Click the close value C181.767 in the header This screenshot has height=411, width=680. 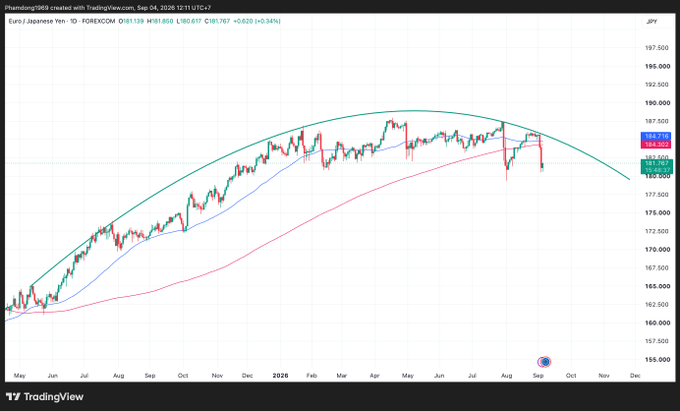click(x=217, y=21)
